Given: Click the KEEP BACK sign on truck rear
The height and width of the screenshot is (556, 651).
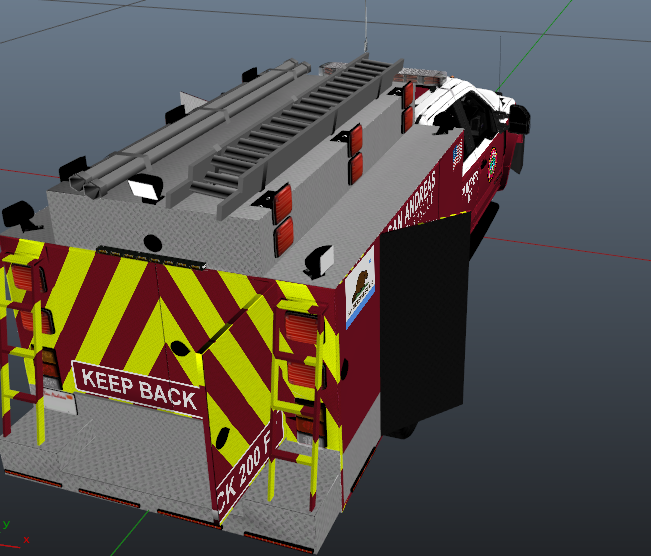Looking at the screenshot, I should click(x=139, y=389).
